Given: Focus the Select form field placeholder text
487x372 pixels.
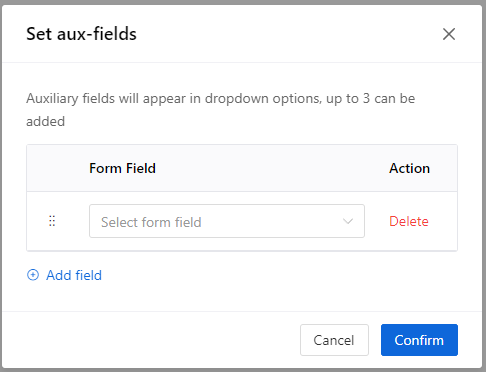Looking at the screenshot, I should pyautogui.click(x=151, y=222).
